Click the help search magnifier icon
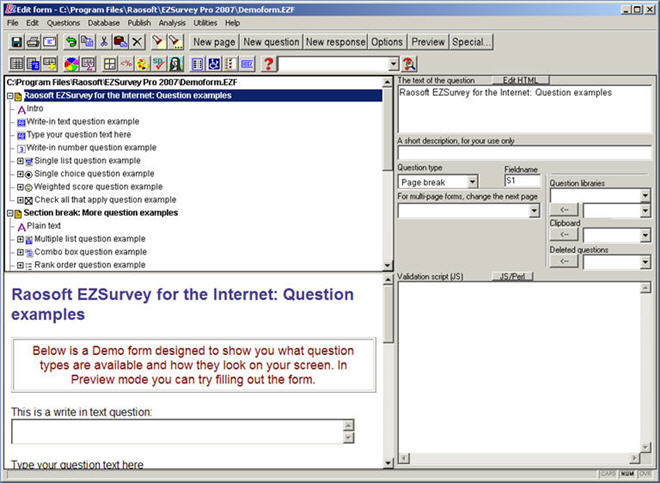This screenshot has width=660, height=483. click(409, 64)
